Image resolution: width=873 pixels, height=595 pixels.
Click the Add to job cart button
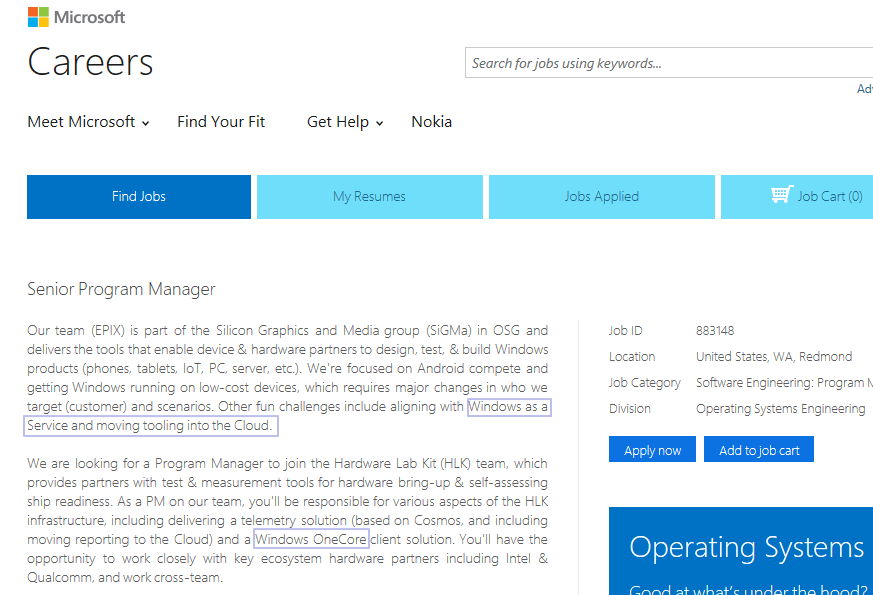tap(759, 450)
